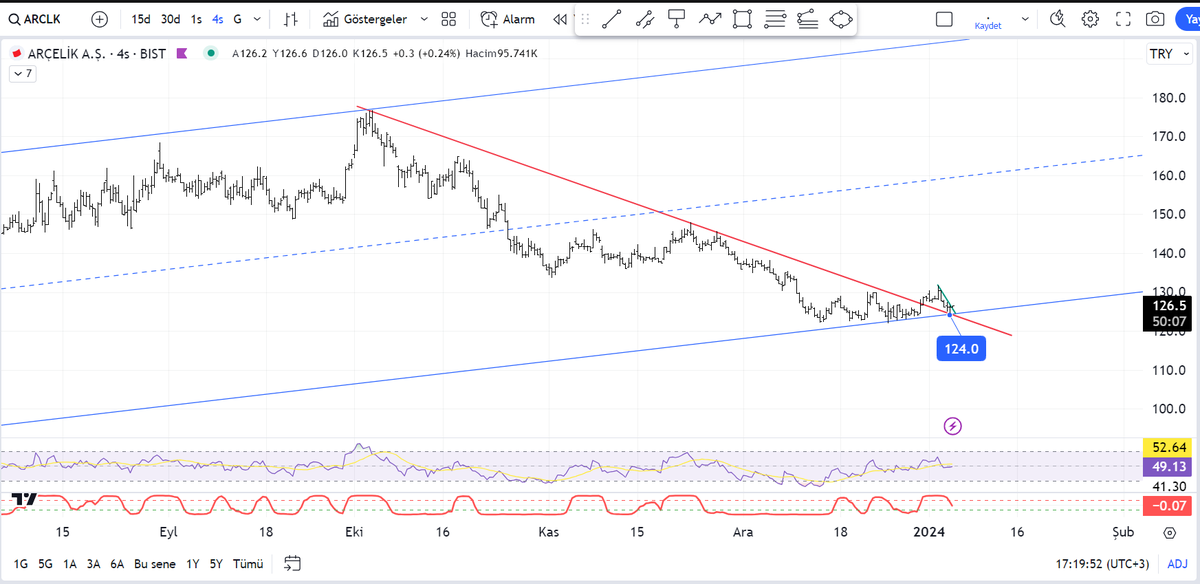Viewport: 1200px width, 584px height.
Task: Grab the drawing toolbar drag handle
Action: click(x=586, y=19)
